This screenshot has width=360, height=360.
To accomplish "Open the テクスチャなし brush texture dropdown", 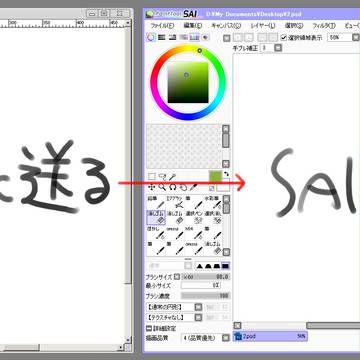I will pyautogui.click(x=198, y=318).
